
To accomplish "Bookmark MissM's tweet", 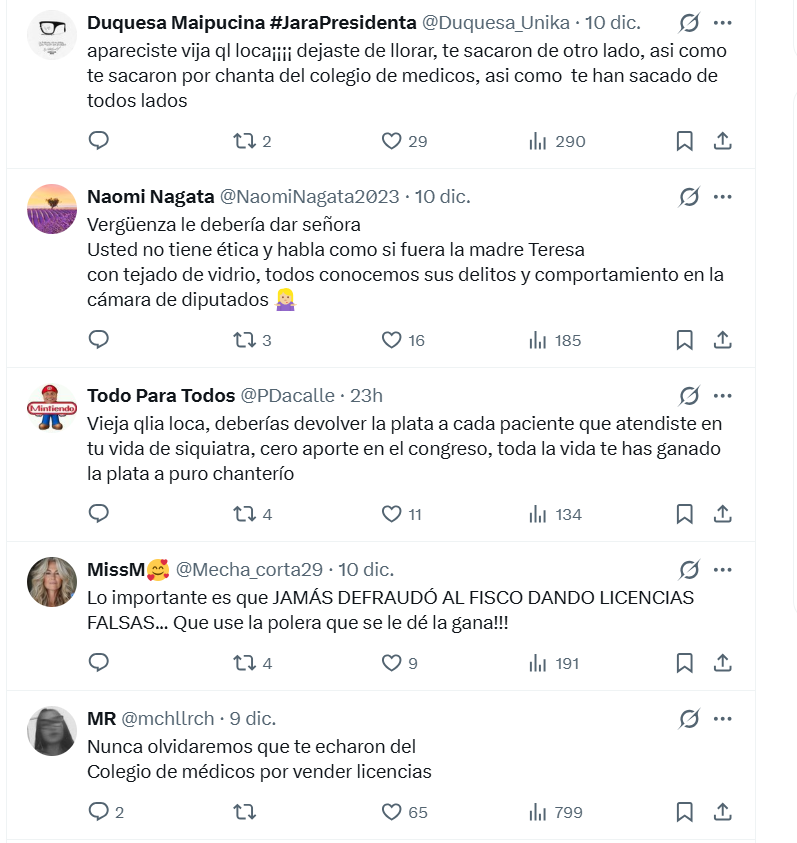I will coord(684,663).
